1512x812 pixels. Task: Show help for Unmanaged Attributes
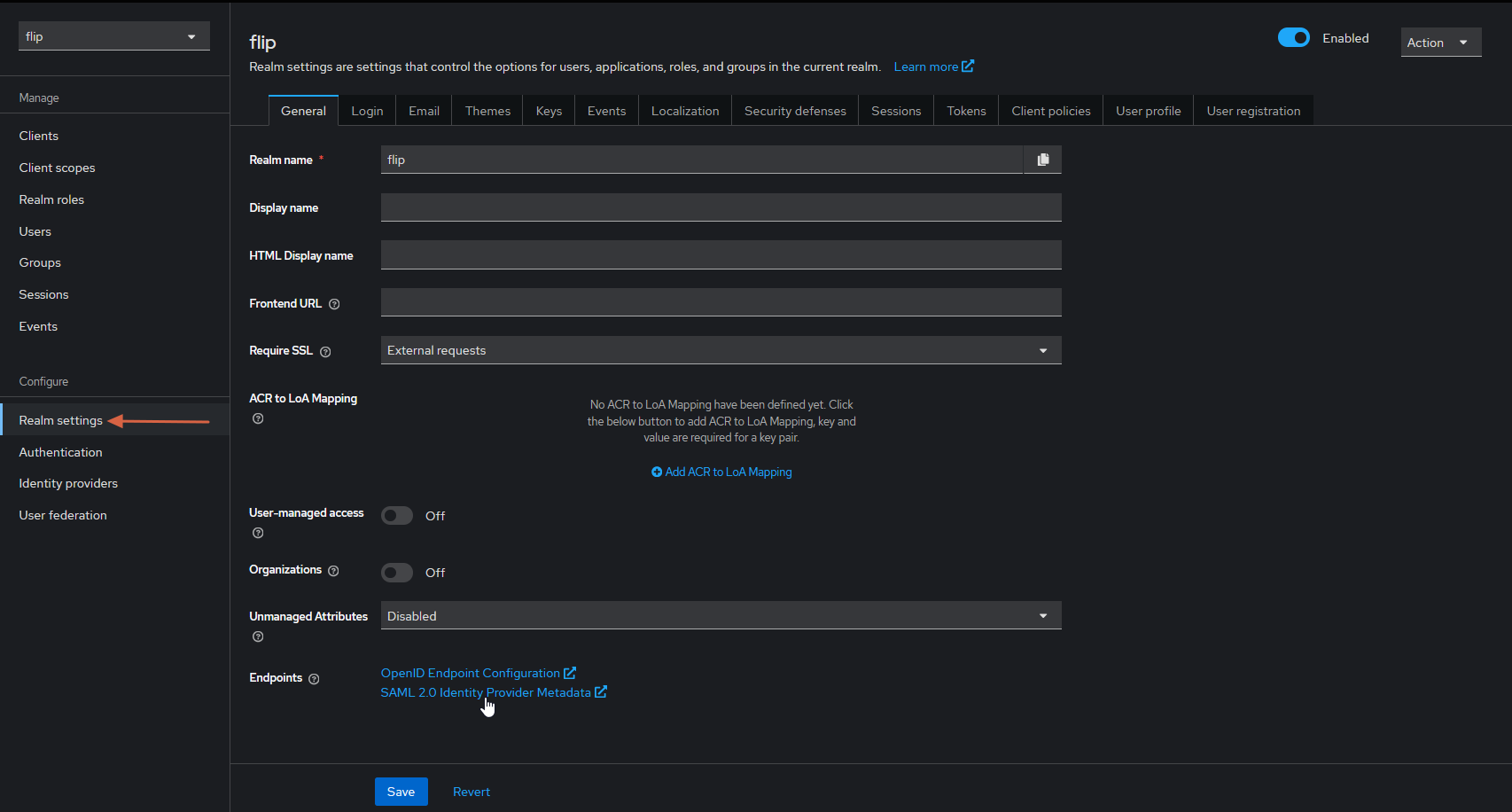[258, 636]
